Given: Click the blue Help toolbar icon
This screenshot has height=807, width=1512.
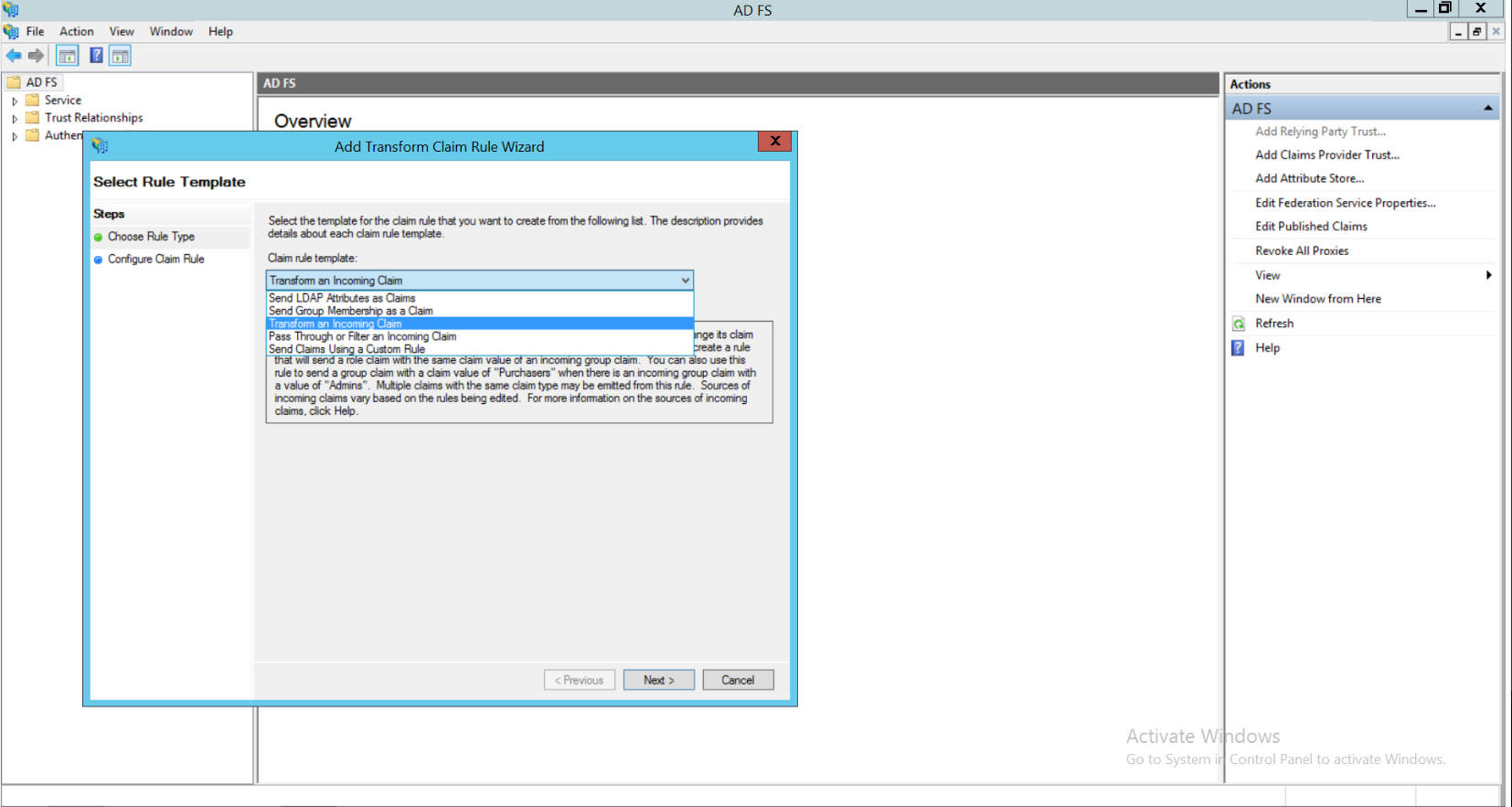Looking at the screenshot, I should point(96,56).
